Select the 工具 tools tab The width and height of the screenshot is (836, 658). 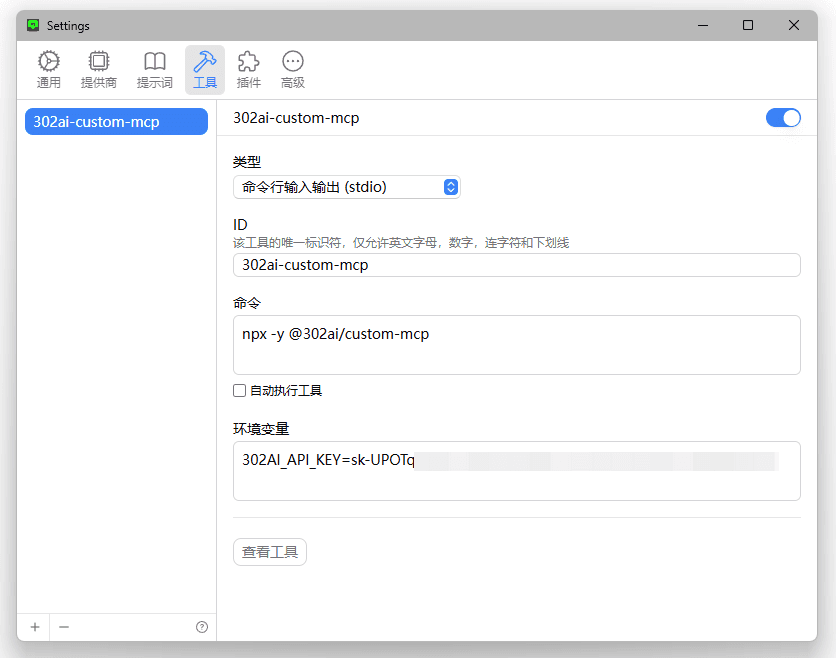coord(205,70)
